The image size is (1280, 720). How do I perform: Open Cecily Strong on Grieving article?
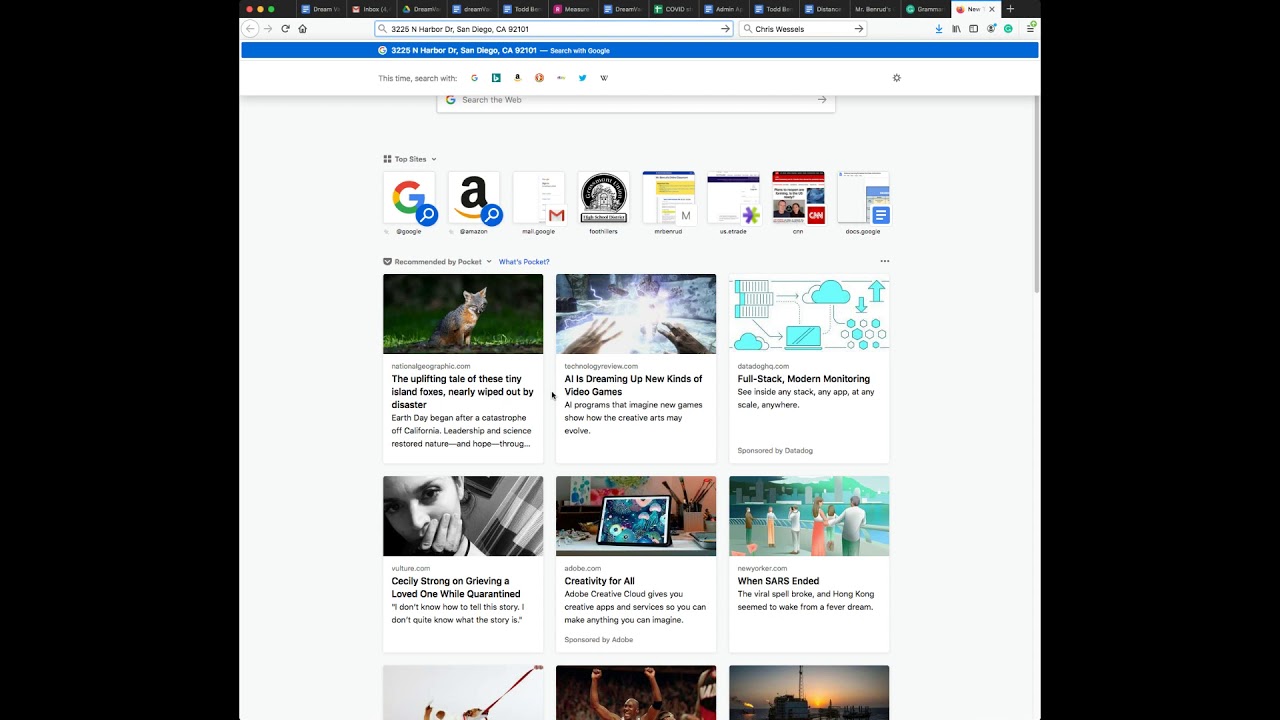point(463,564)
